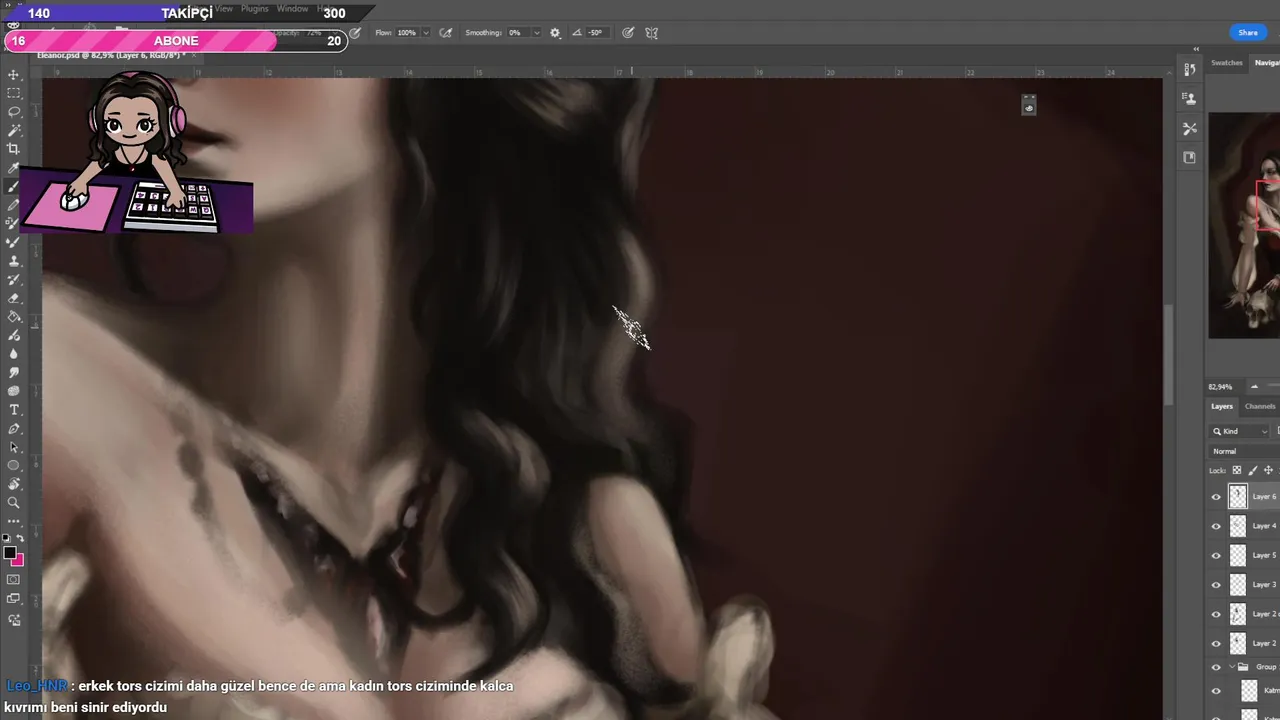
Task: Change screen mode from toolbar
Action: pos(14,598)
